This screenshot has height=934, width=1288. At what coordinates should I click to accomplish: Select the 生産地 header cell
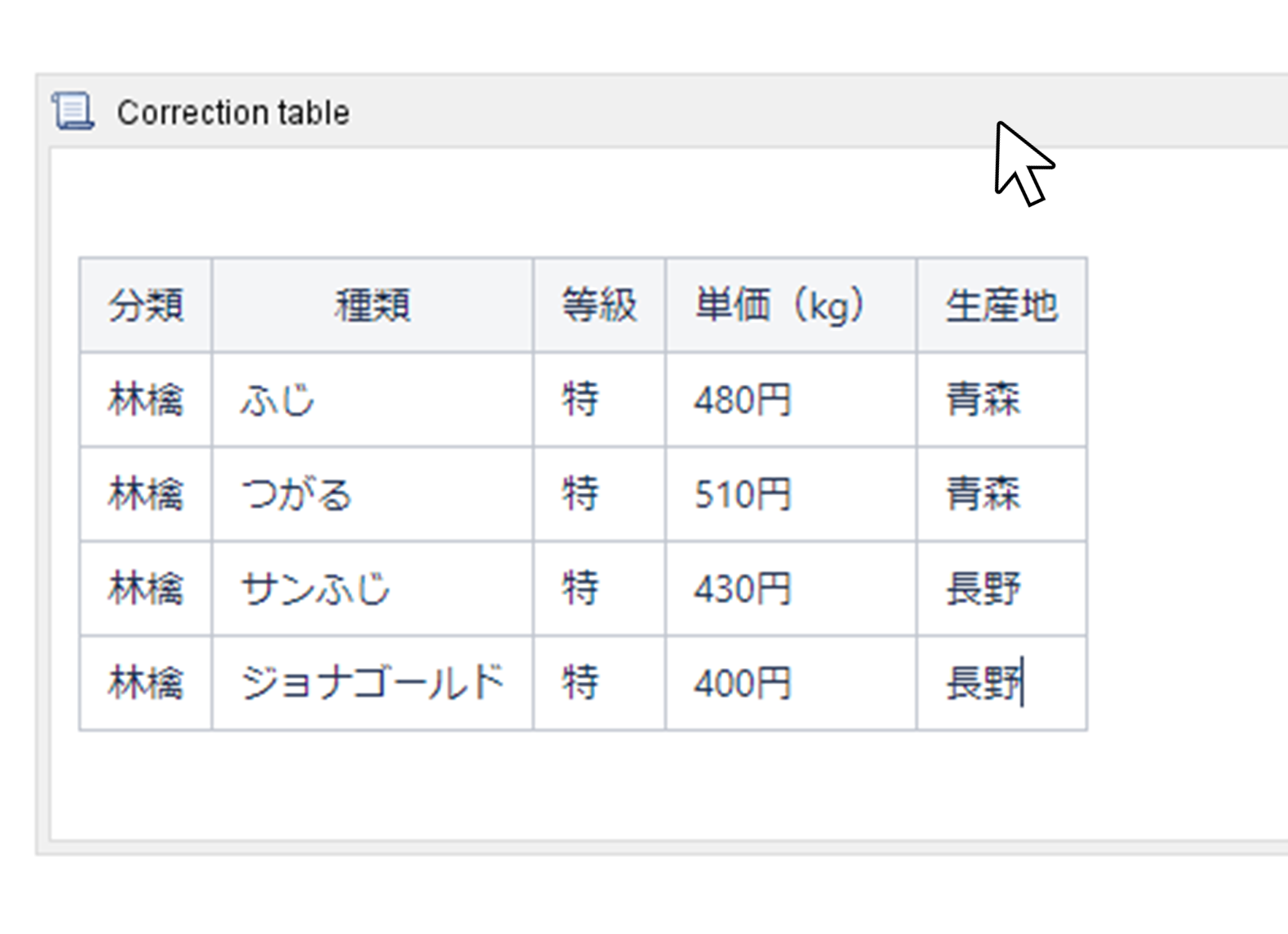1002,305
